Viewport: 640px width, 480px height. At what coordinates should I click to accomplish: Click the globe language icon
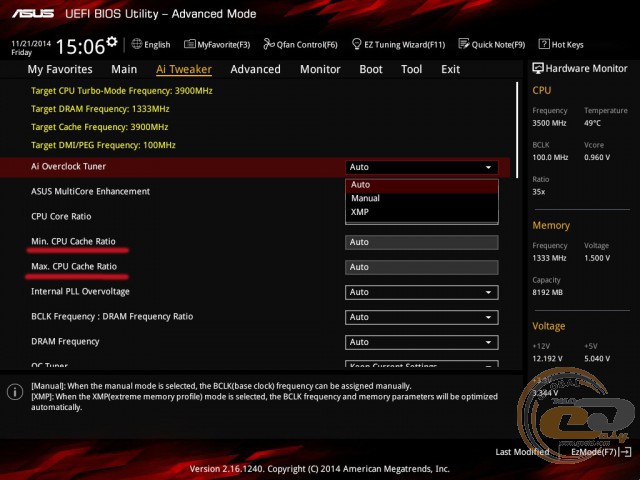(137, 44)
